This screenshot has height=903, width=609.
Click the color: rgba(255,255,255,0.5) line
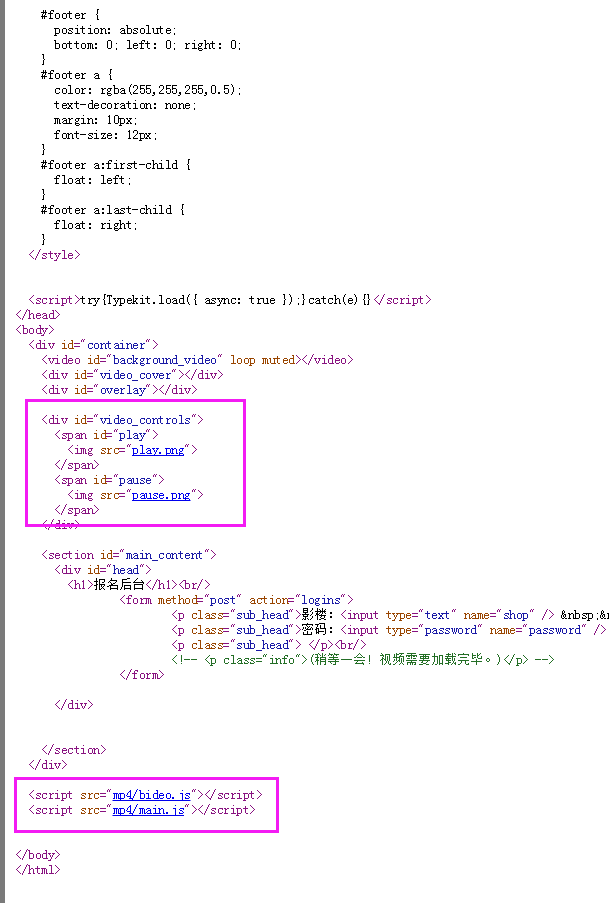[x=148, y=90]
